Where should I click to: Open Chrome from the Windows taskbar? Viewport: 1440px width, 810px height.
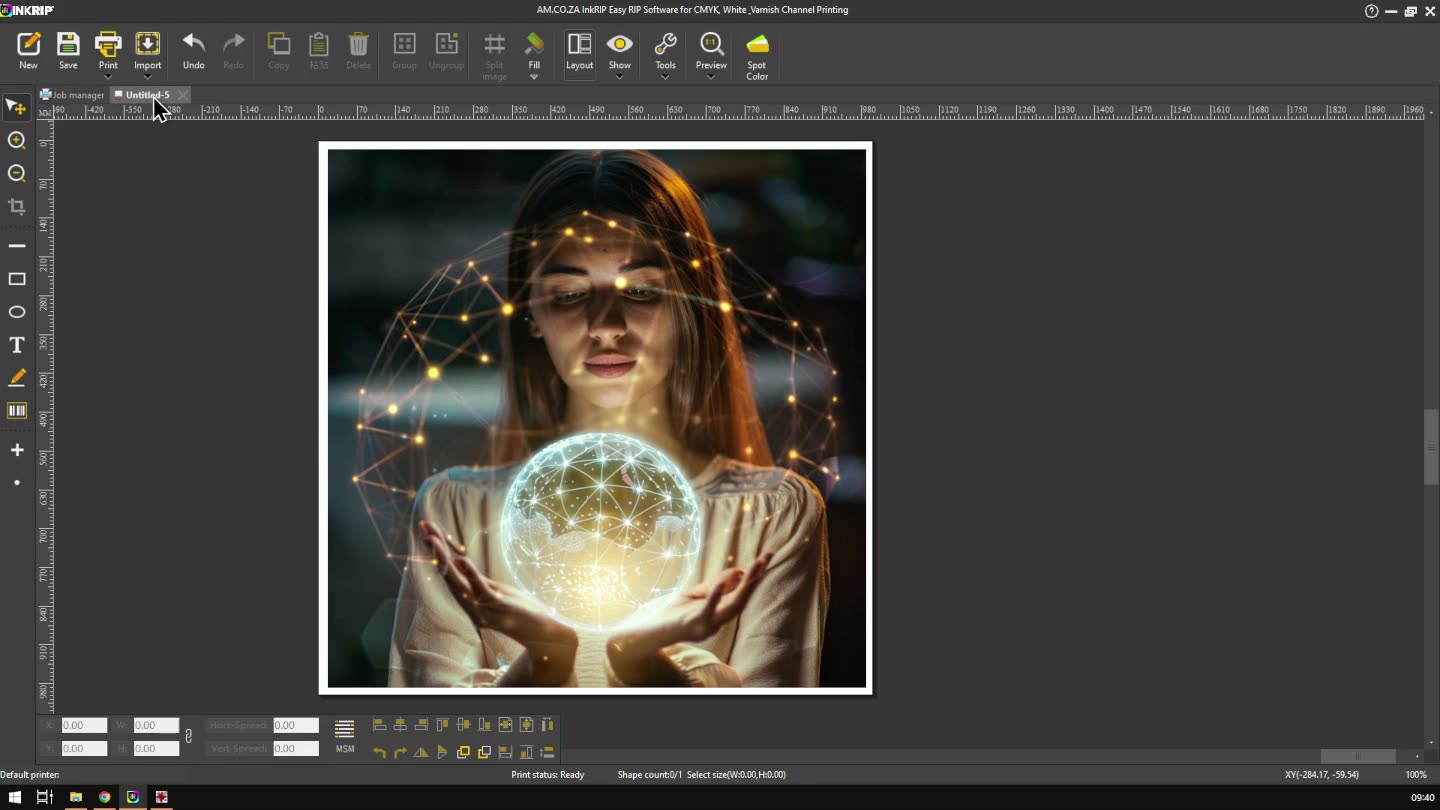pyautogui.click(x=104, y=797)
